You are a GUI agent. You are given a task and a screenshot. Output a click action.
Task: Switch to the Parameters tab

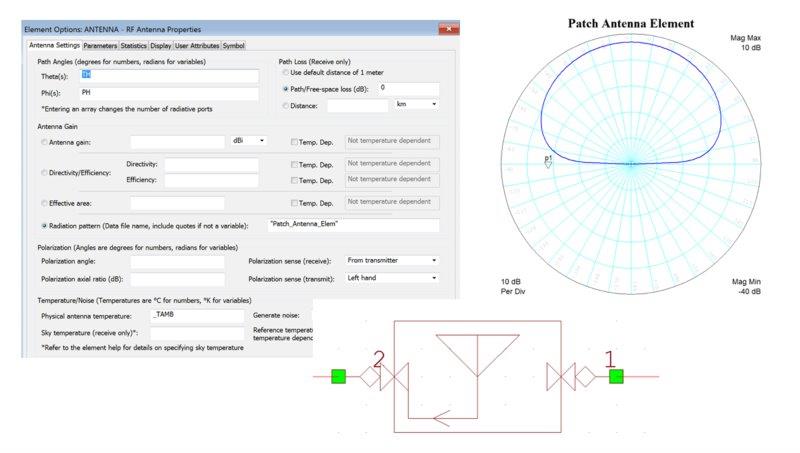(x=100, y=45)
